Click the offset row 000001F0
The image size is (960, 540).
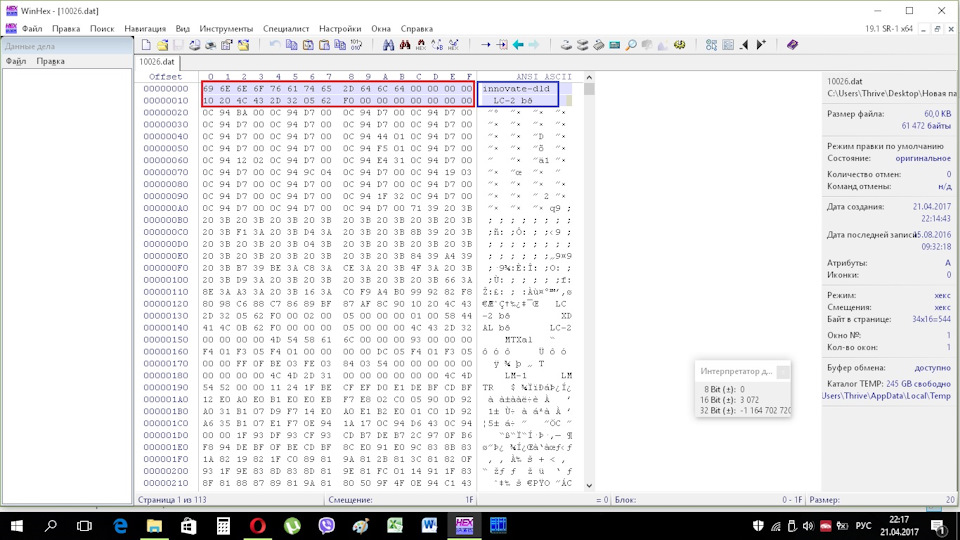166,459
